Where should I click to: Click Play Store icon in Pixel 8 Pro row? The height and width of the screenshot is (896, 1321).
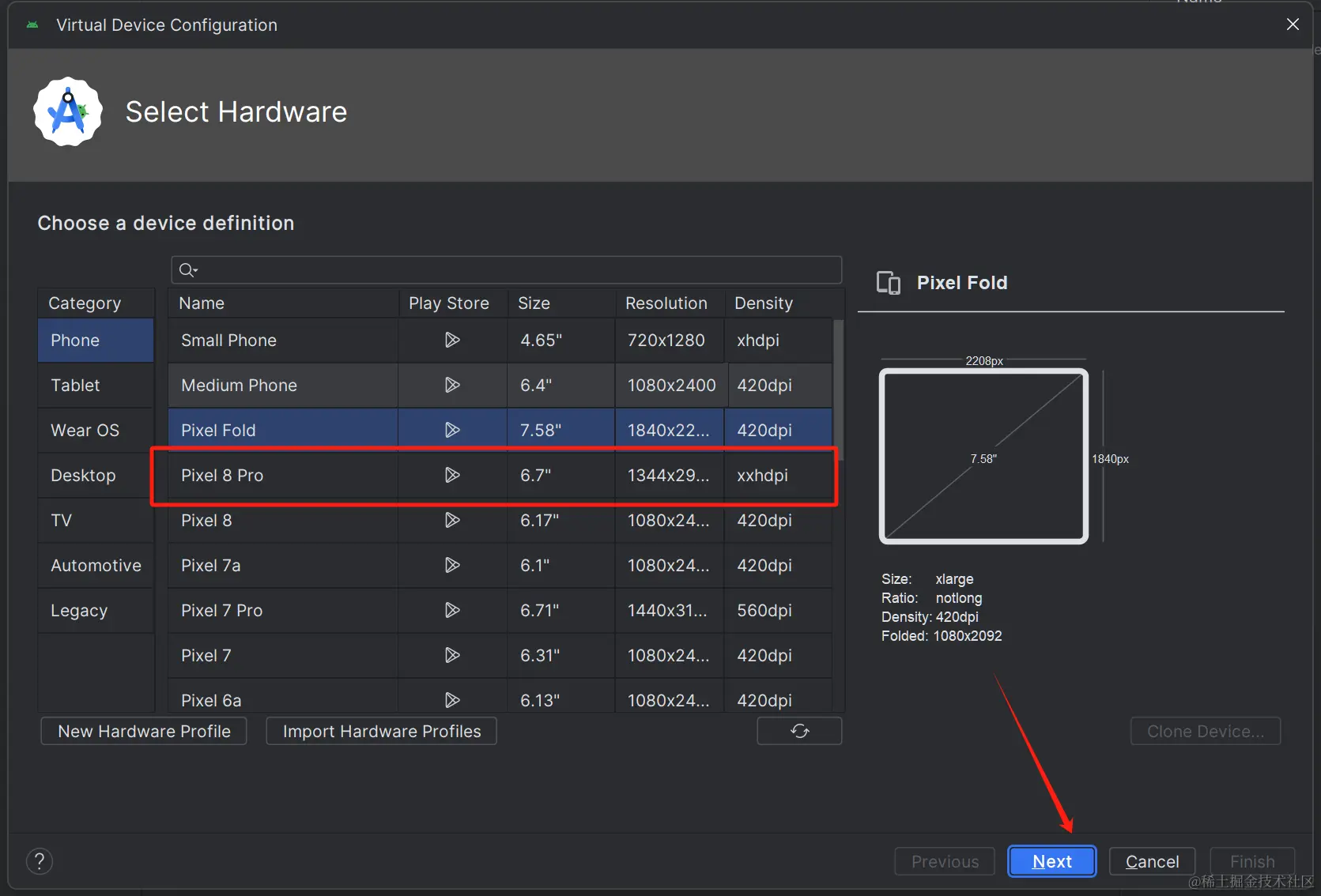coord(452,475)
